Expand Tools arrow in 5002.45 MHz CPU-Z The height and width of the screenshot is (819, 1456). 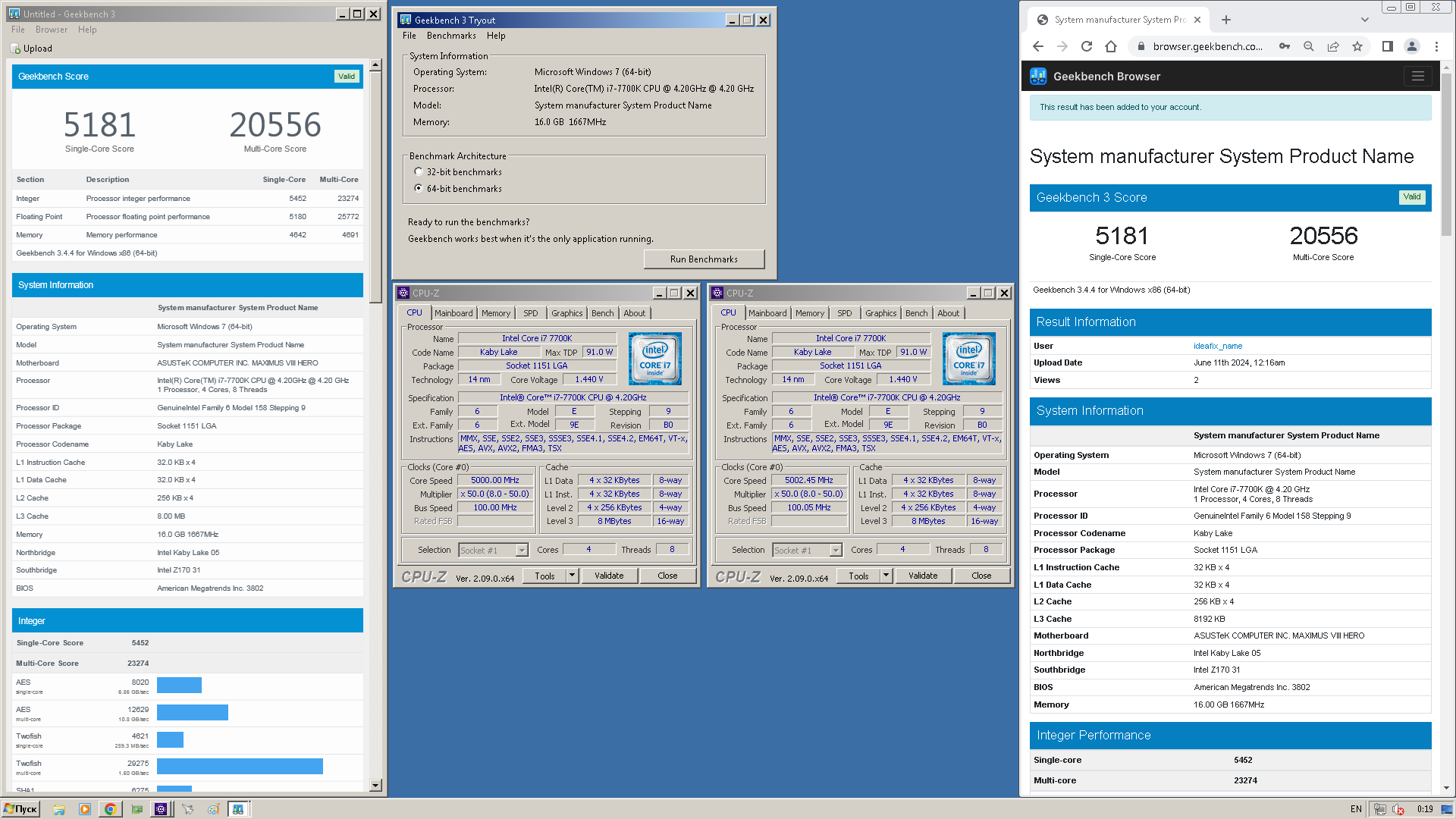click(x=886, y=576)
